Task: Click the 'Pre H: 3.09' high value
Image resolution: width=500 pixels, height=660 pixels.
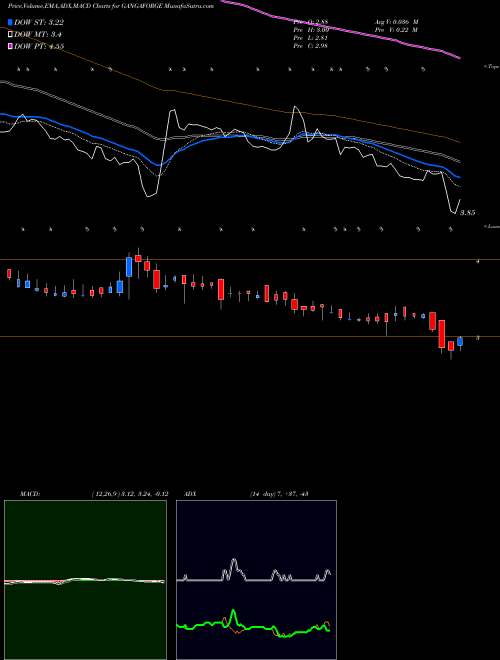Action: click(x=311, y=30)
